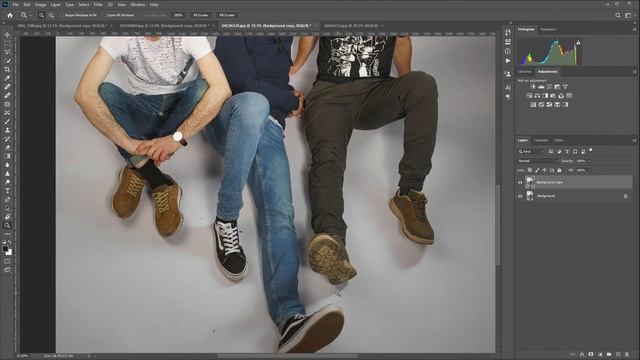Open the layer Fill dropdown arrow
Image resolution: width=640 pixels, height=360 pixels.
coord(589,170)
